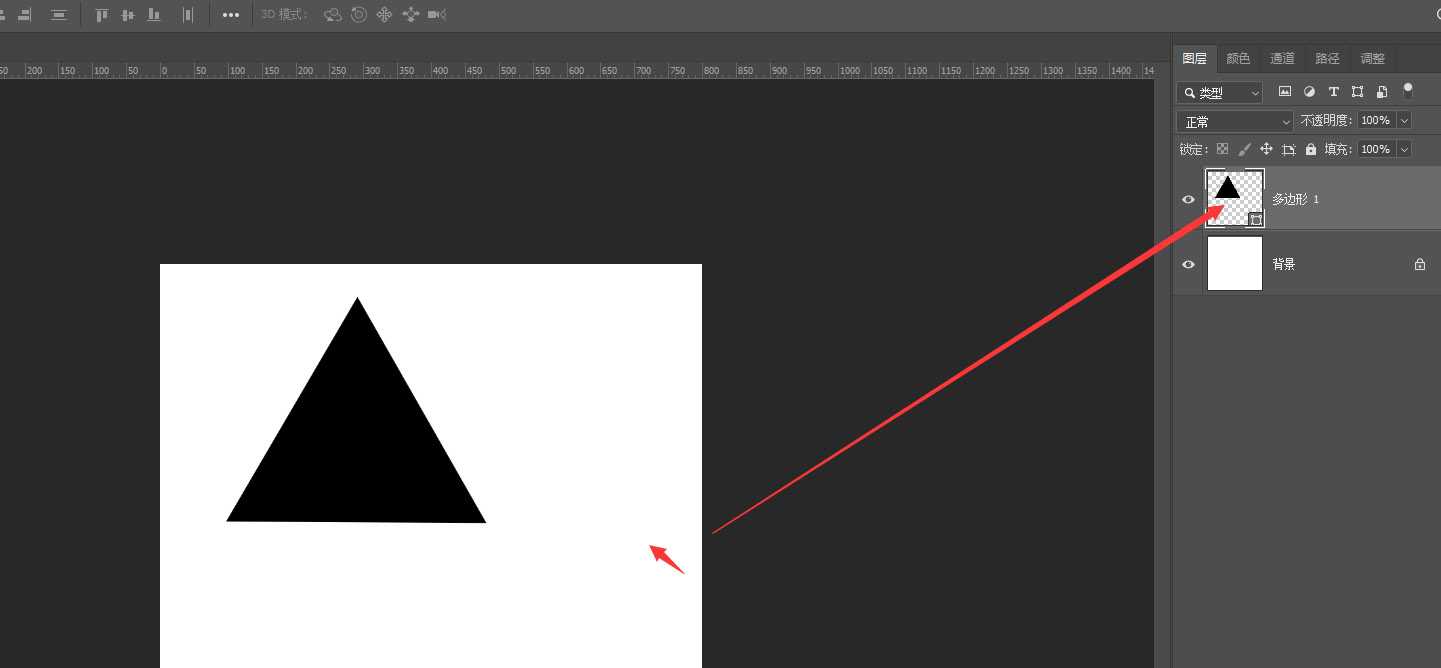Click the adjustment layer filter icon
The width and height of the screenshot is (1441, 668).
point(1309,92)
